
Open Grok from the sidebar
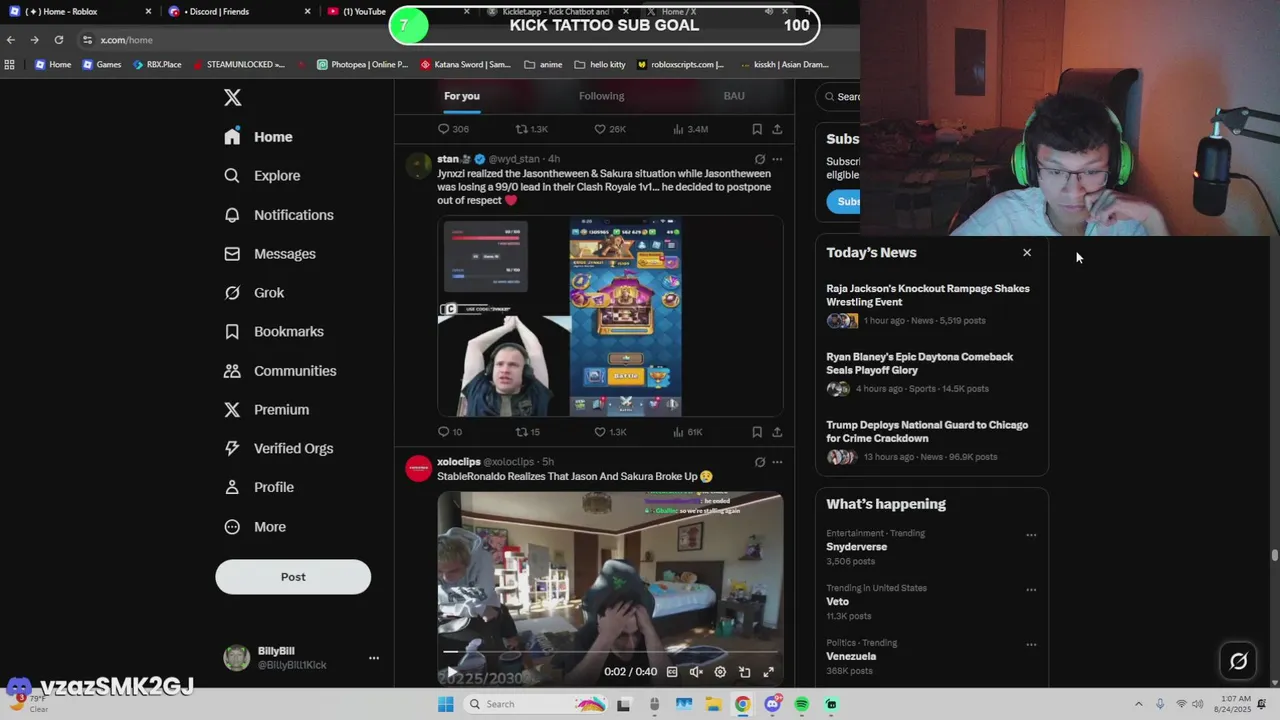pos(254,293)
